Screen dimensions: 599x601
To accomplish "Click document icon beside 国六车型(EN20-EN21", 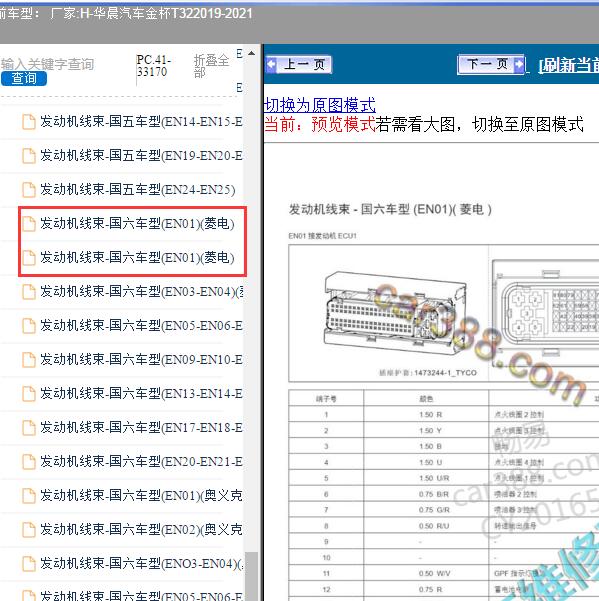I will [x=29, y=462].
